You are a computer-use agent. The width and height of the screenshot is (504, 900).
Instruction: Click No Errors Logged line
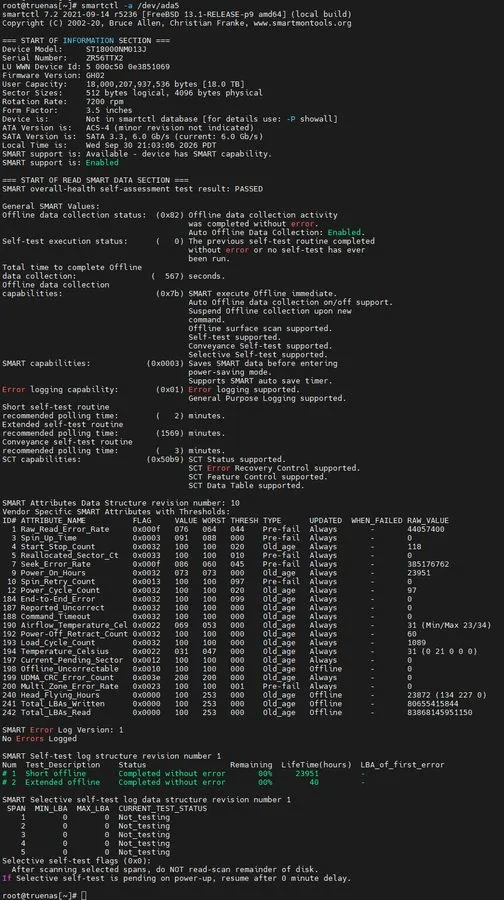point(40,739)
